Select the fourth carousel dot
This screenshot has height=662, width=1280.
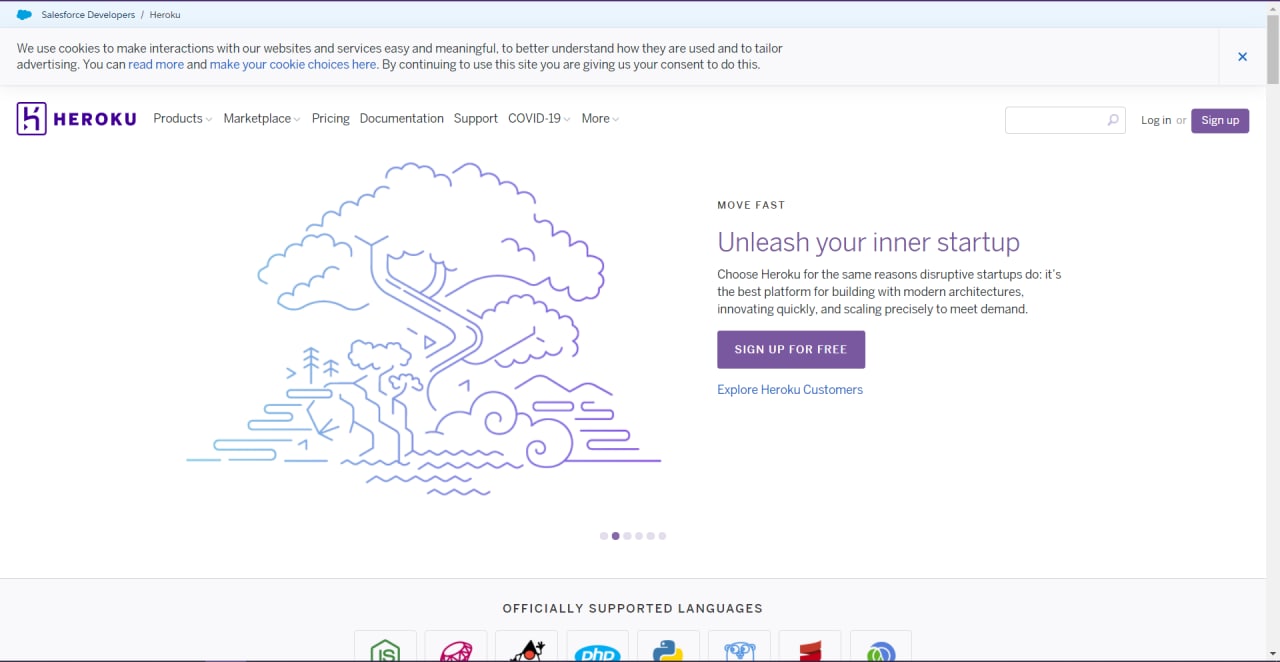tap(639, 536)
